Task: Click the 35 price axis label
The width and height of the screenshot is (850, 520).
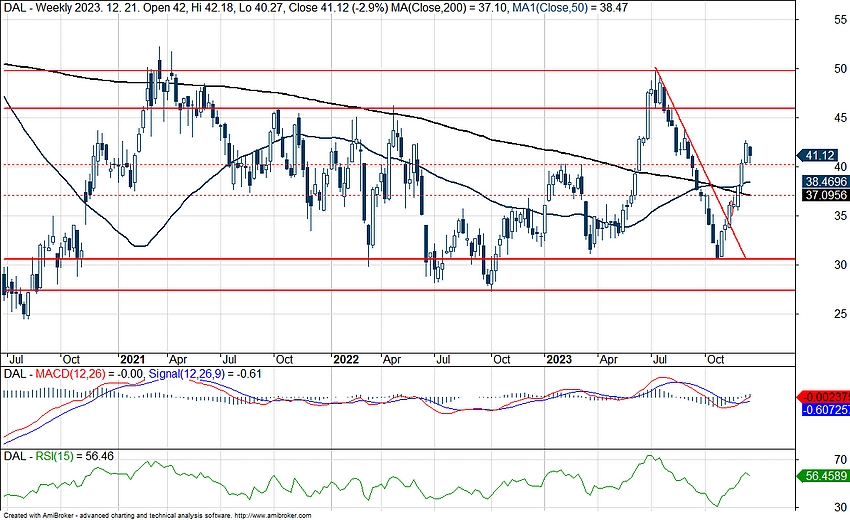Action: [841, 216]
